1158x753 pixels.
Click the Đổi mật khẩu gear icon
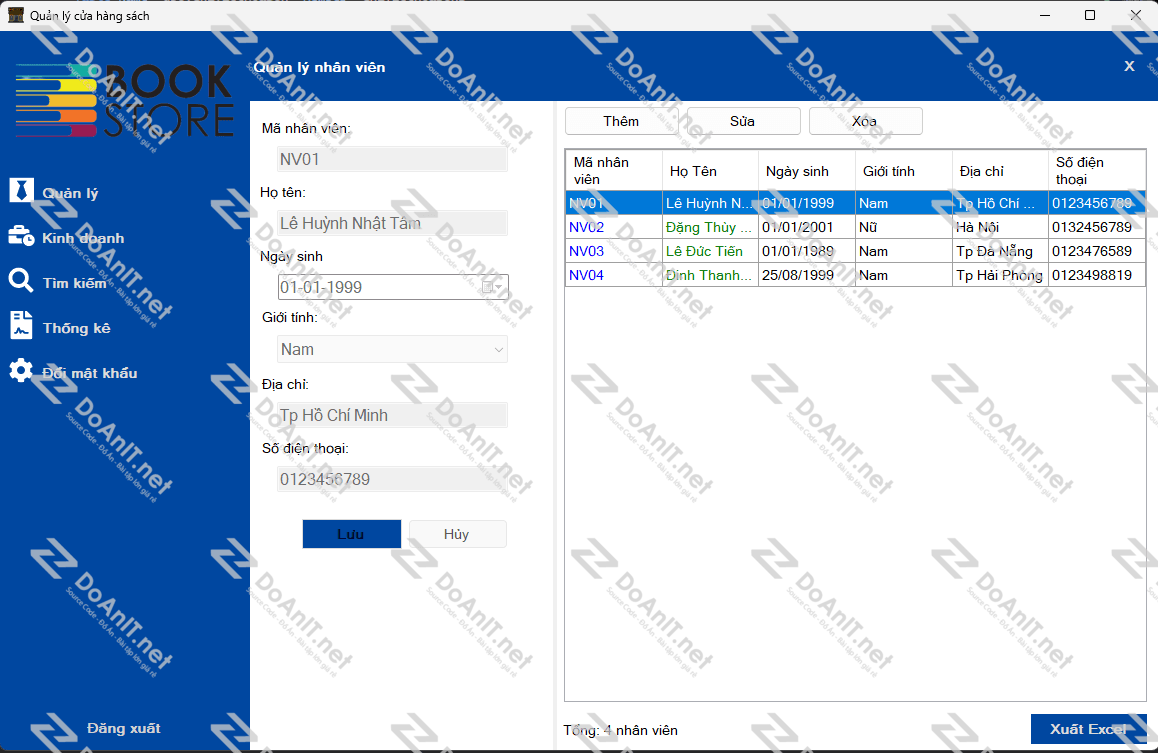point(21,370)
